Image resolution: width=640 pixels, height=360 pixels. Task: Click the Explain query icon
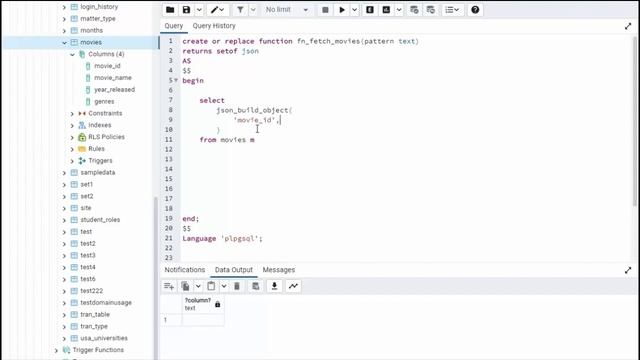click(370, 10)
